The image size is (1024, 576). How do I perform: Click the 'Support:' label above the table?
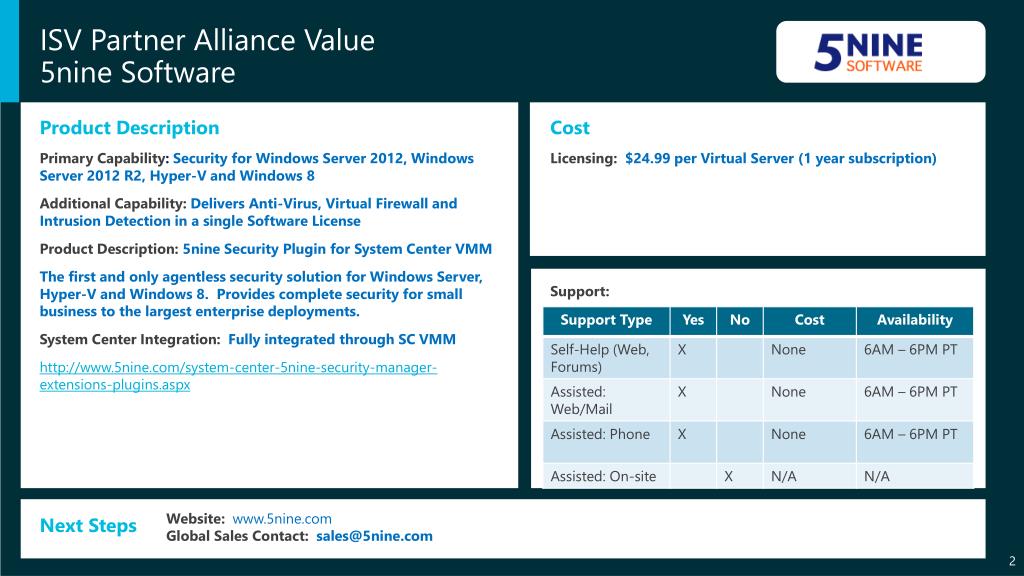point(579,291)
